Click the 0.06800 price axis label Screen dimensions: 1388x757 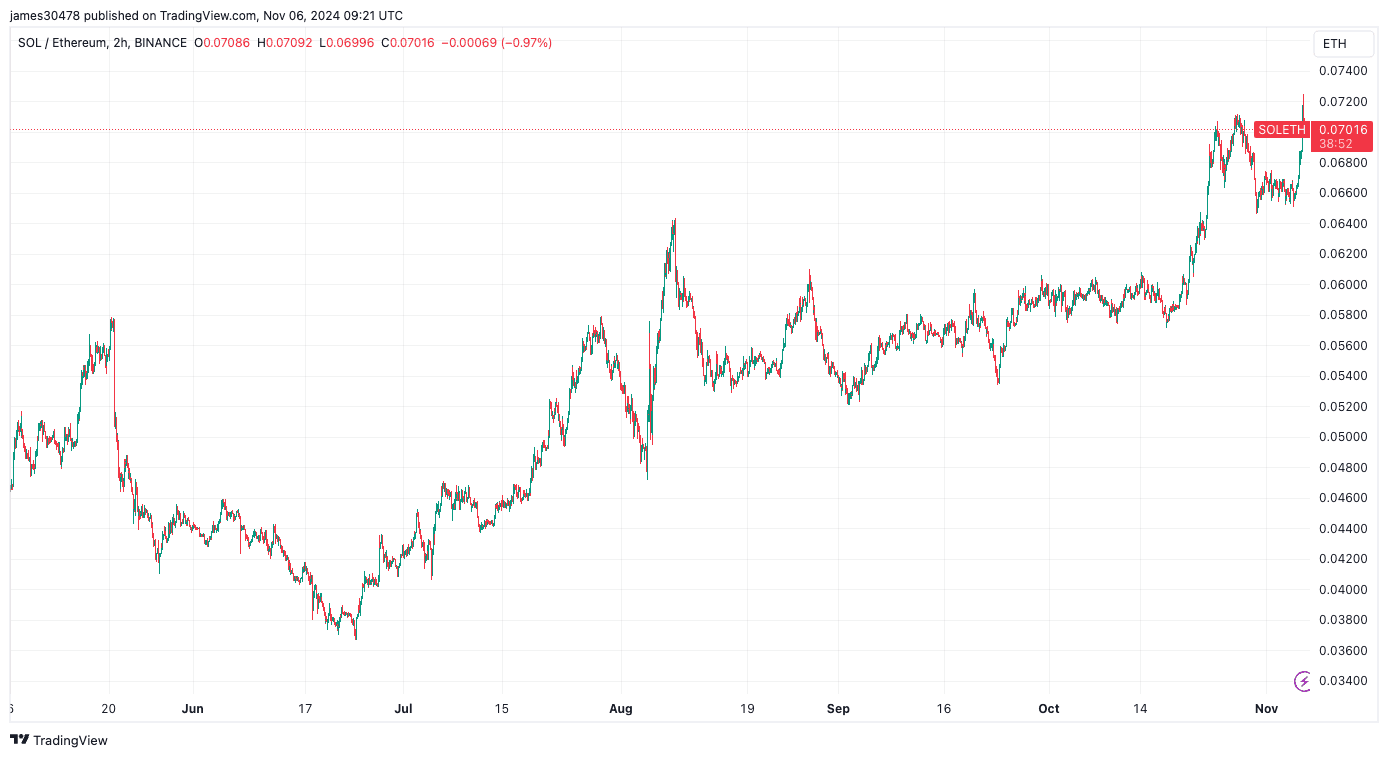coord(1343,163)
